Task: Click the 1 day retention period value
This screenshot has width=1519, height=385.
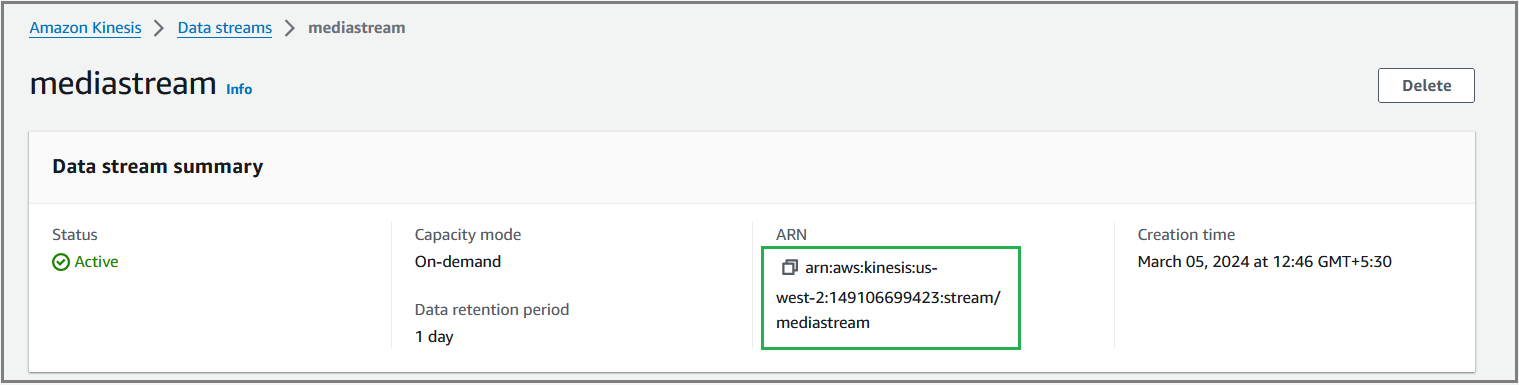Action: click(434, 337)
